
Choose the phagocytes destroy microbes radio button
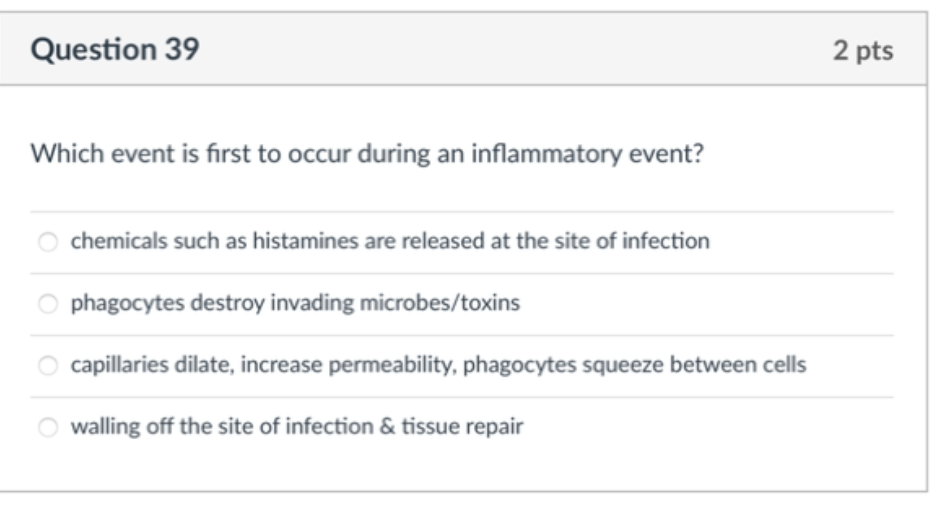pyautogui.click(x=47, y=303)
